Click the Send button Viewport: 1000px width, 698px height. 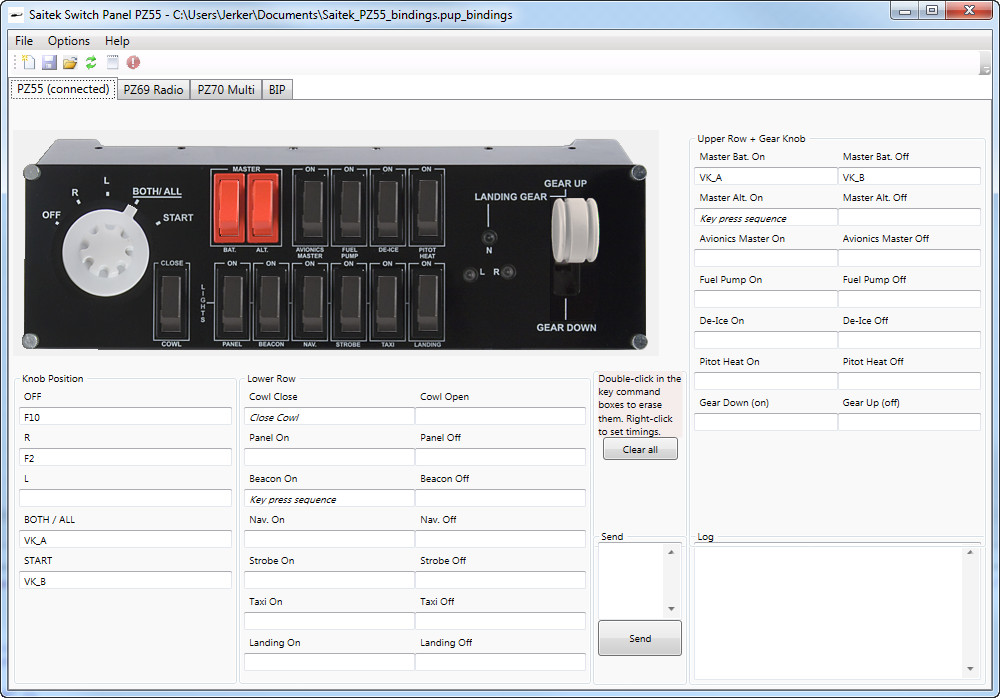tap(640, 638)
